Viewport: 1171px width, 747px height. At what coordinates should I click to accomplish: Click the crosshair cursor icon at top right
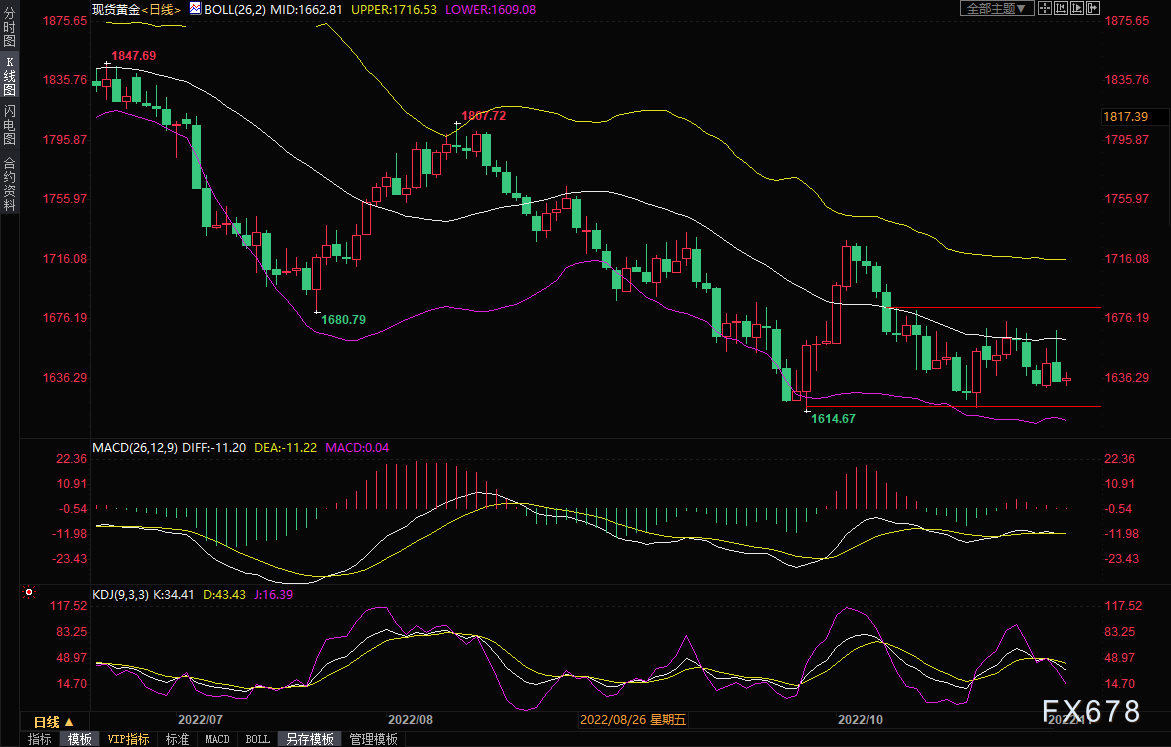point(1045,8)
